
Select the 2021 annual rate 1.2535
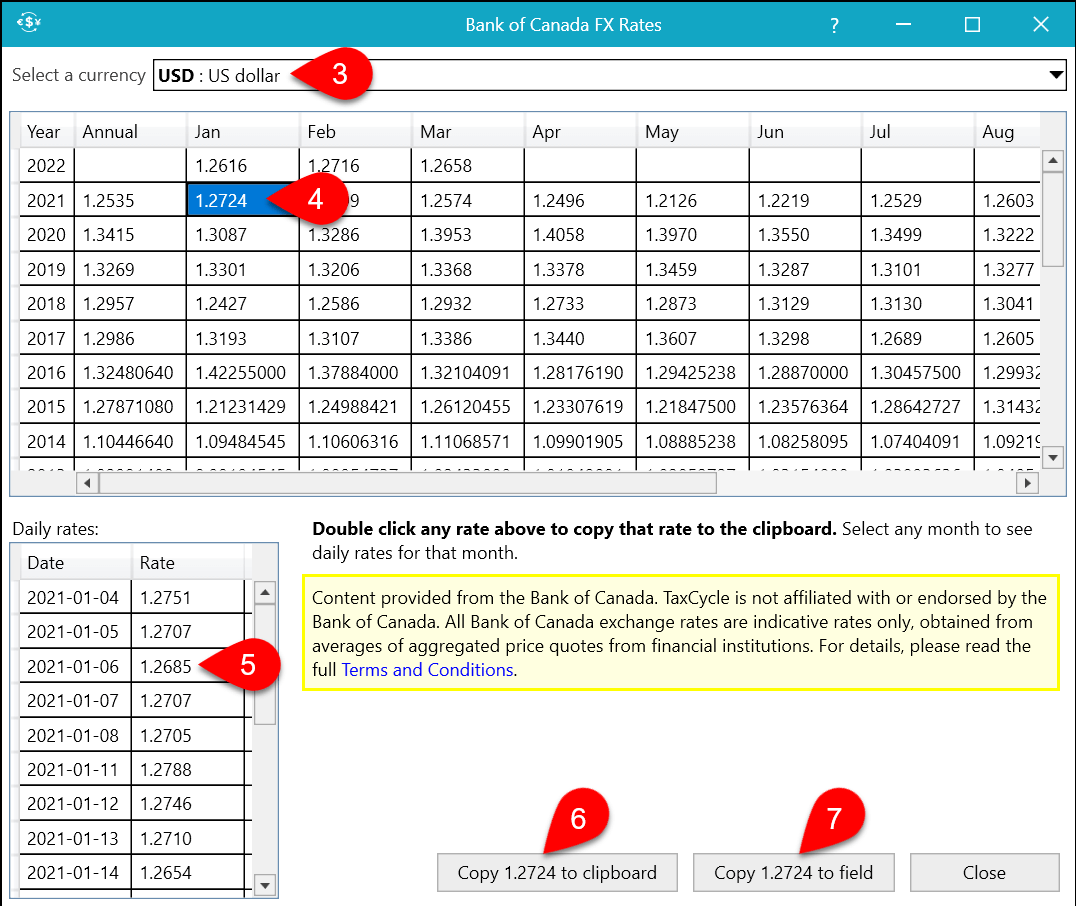[130, 200]
